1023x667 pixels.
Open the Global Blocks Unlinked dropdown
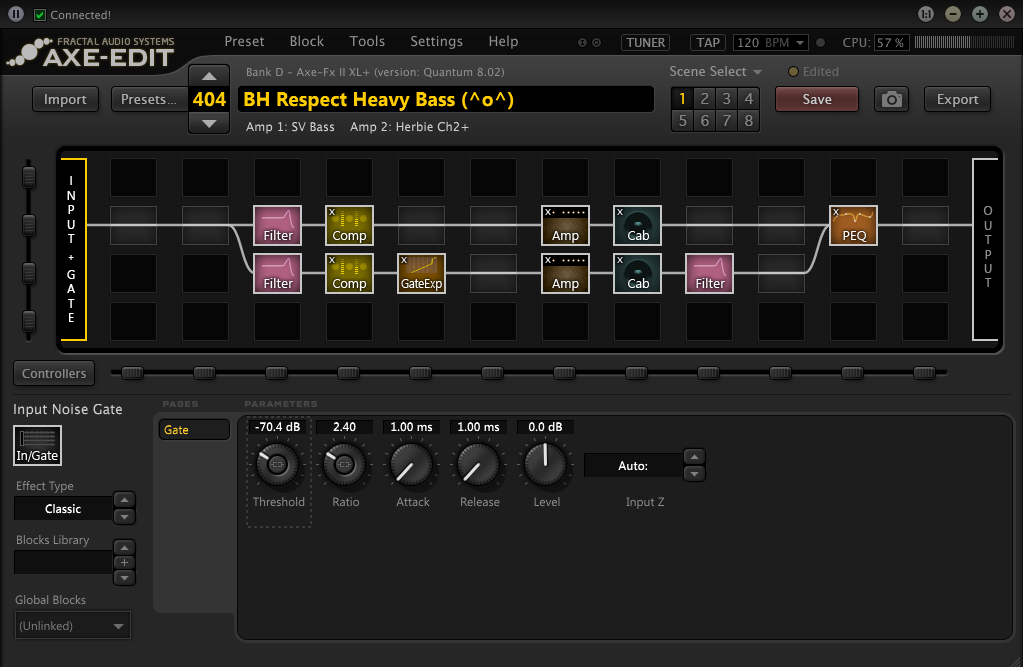pyautogui.click(x=72, y=626)
